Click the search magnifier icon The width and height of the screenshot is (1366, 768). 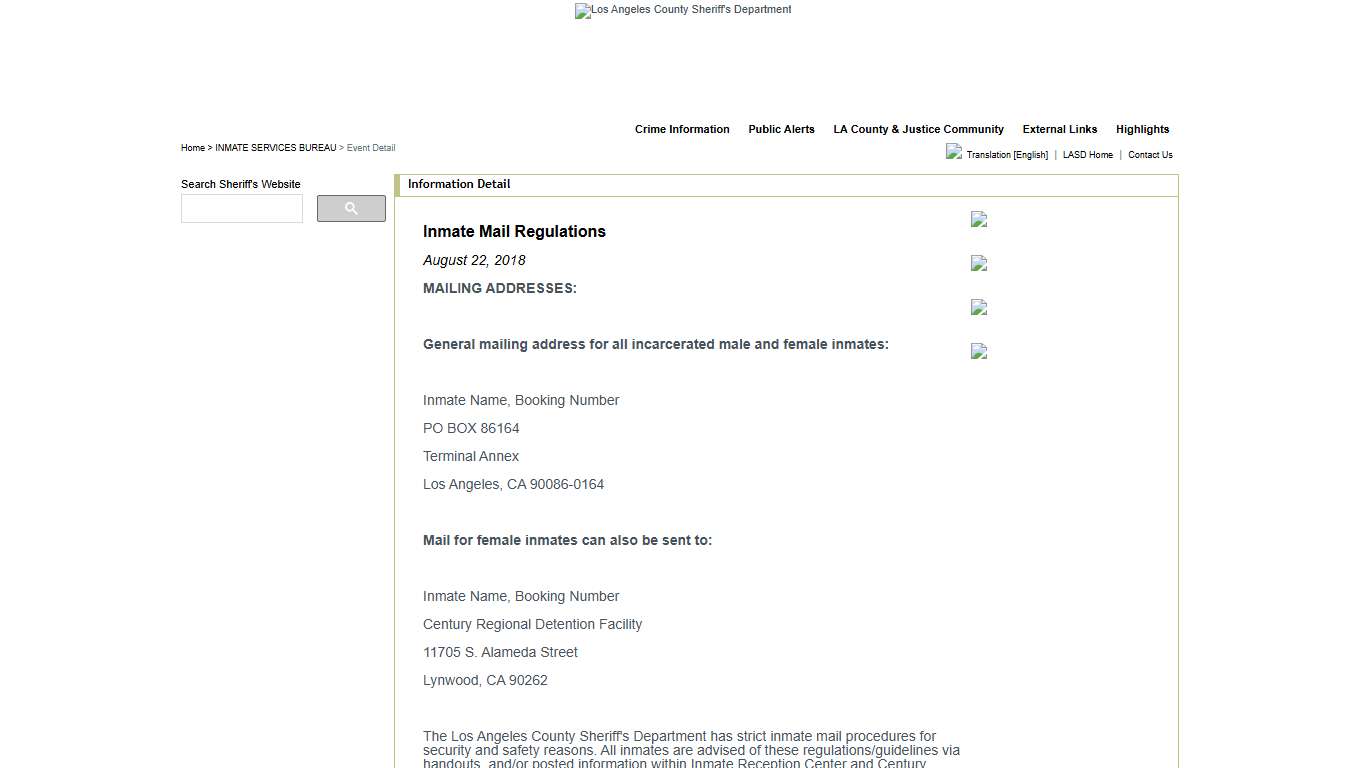coord(350,208)
